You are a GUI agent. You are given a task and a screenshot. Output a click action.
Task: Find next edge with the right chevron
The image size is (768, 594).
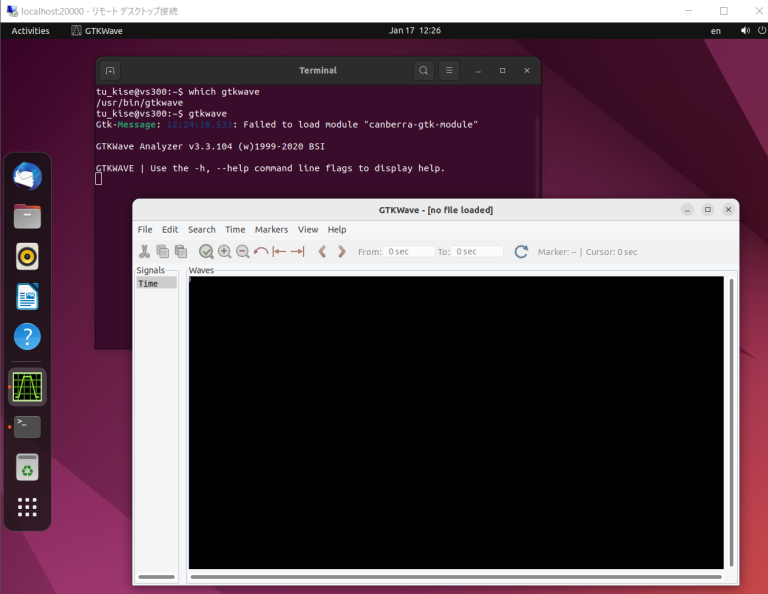342,252
